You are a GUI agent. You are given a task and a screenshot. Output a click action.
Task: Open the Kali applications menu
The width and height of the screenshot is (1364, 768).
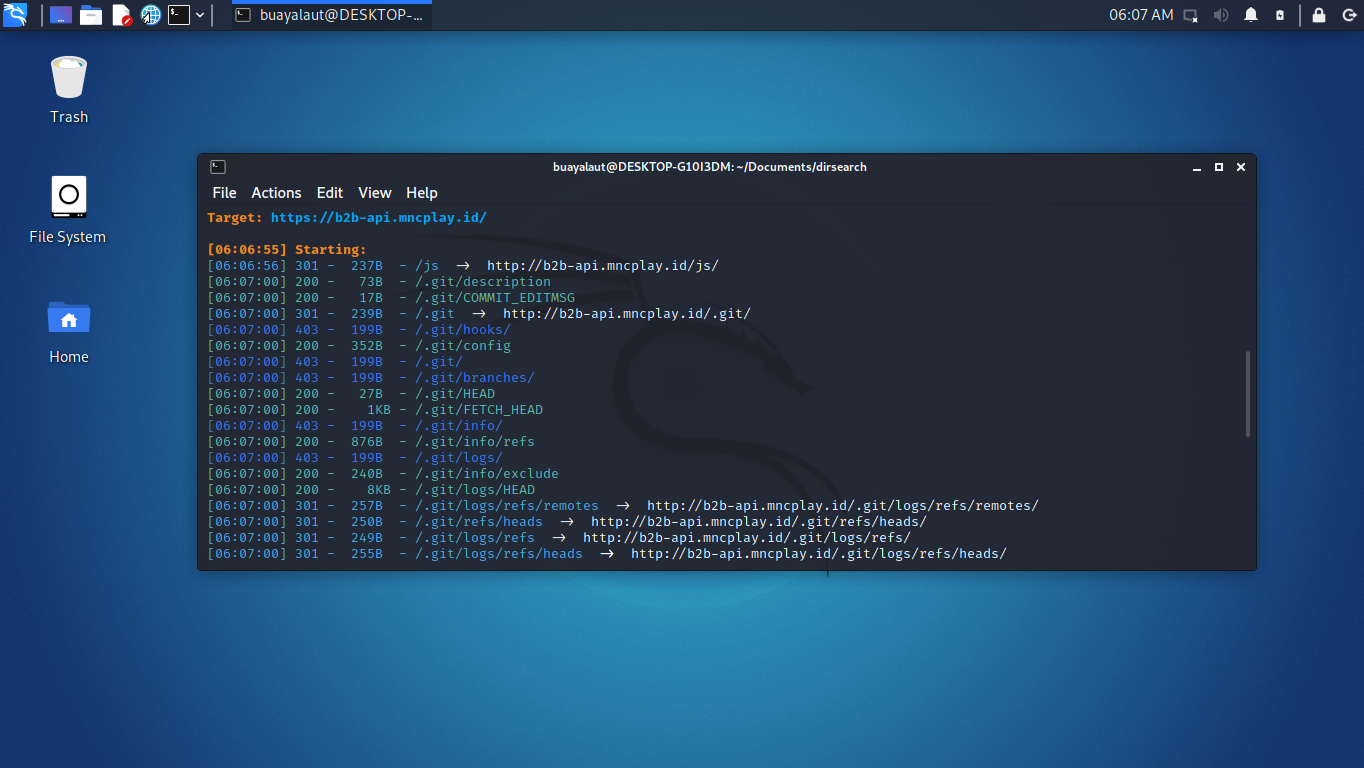[x=15, y=15]
